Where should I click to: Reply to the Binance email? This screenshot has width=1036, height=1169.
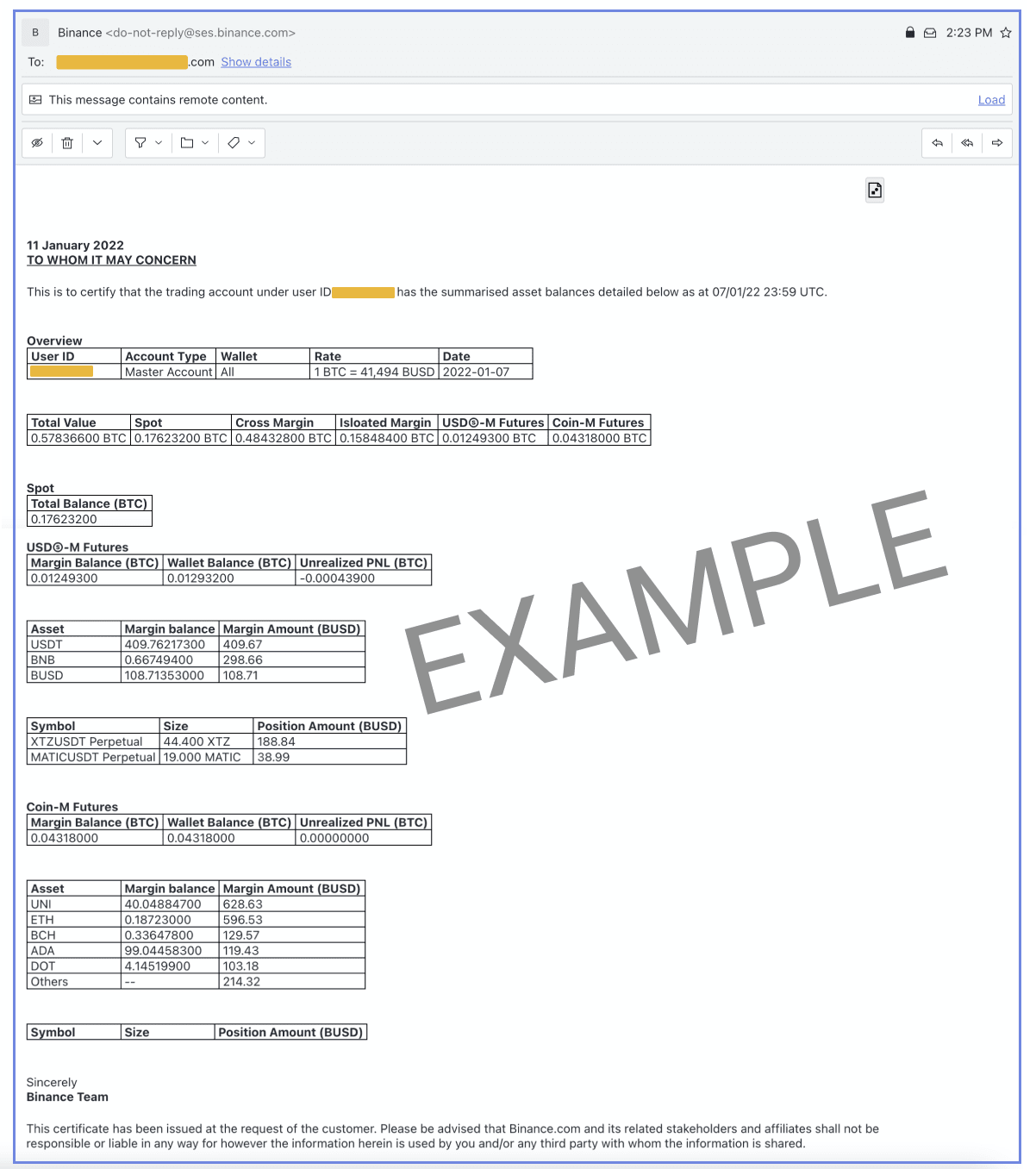(x=937, y=143)
